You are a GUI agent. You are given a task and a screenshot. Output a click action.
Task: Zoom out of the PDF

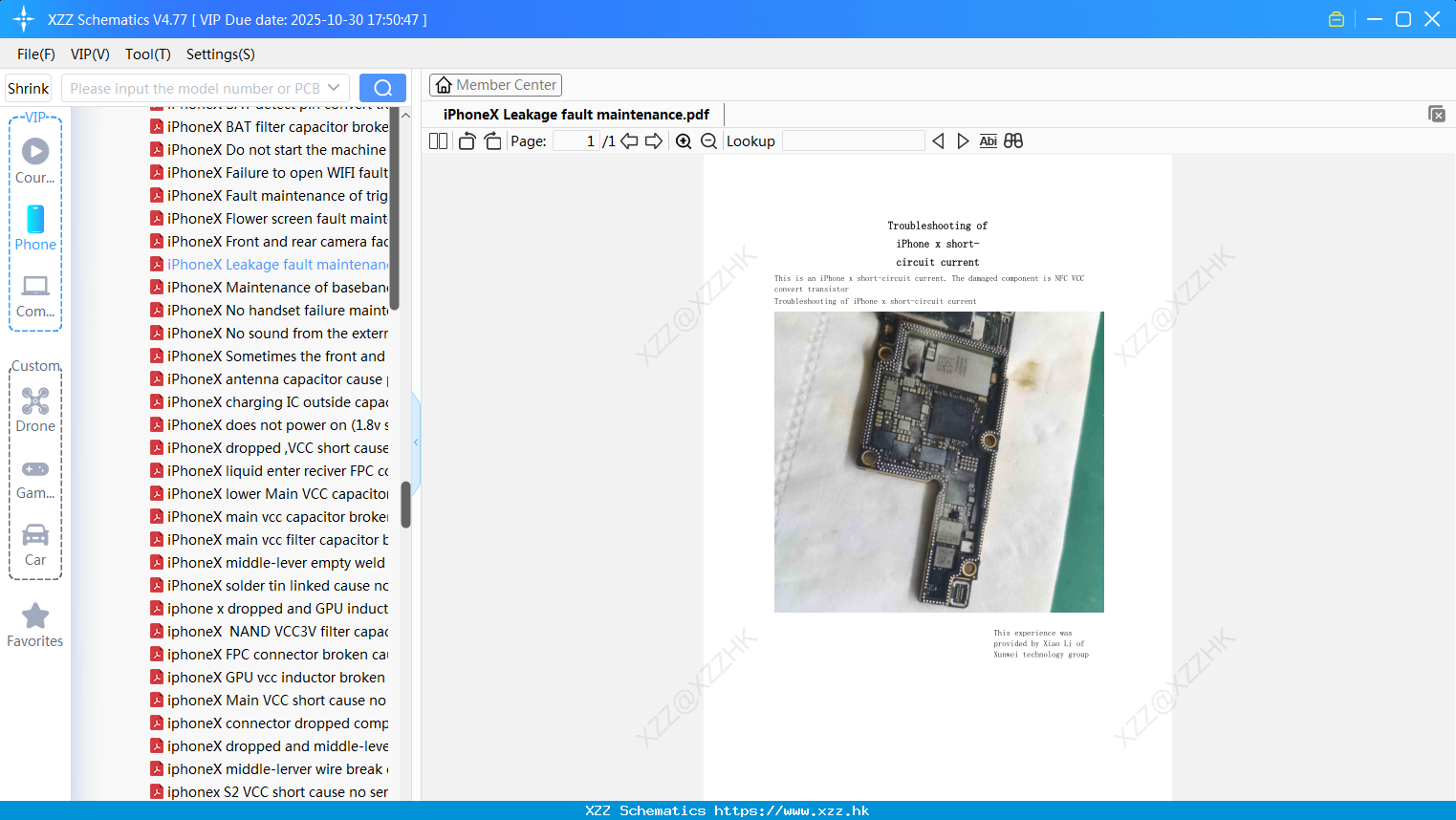(708, 141)
